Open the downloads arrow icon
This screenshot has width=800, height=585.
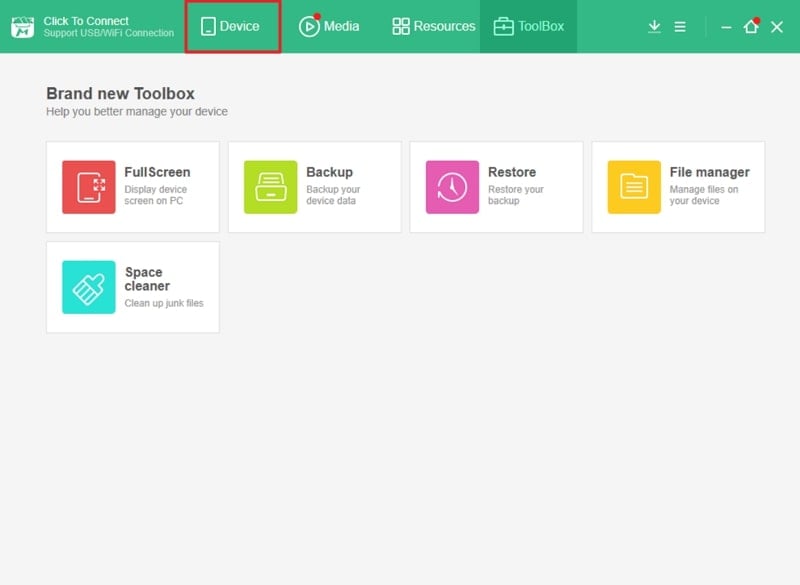point(654,27)
